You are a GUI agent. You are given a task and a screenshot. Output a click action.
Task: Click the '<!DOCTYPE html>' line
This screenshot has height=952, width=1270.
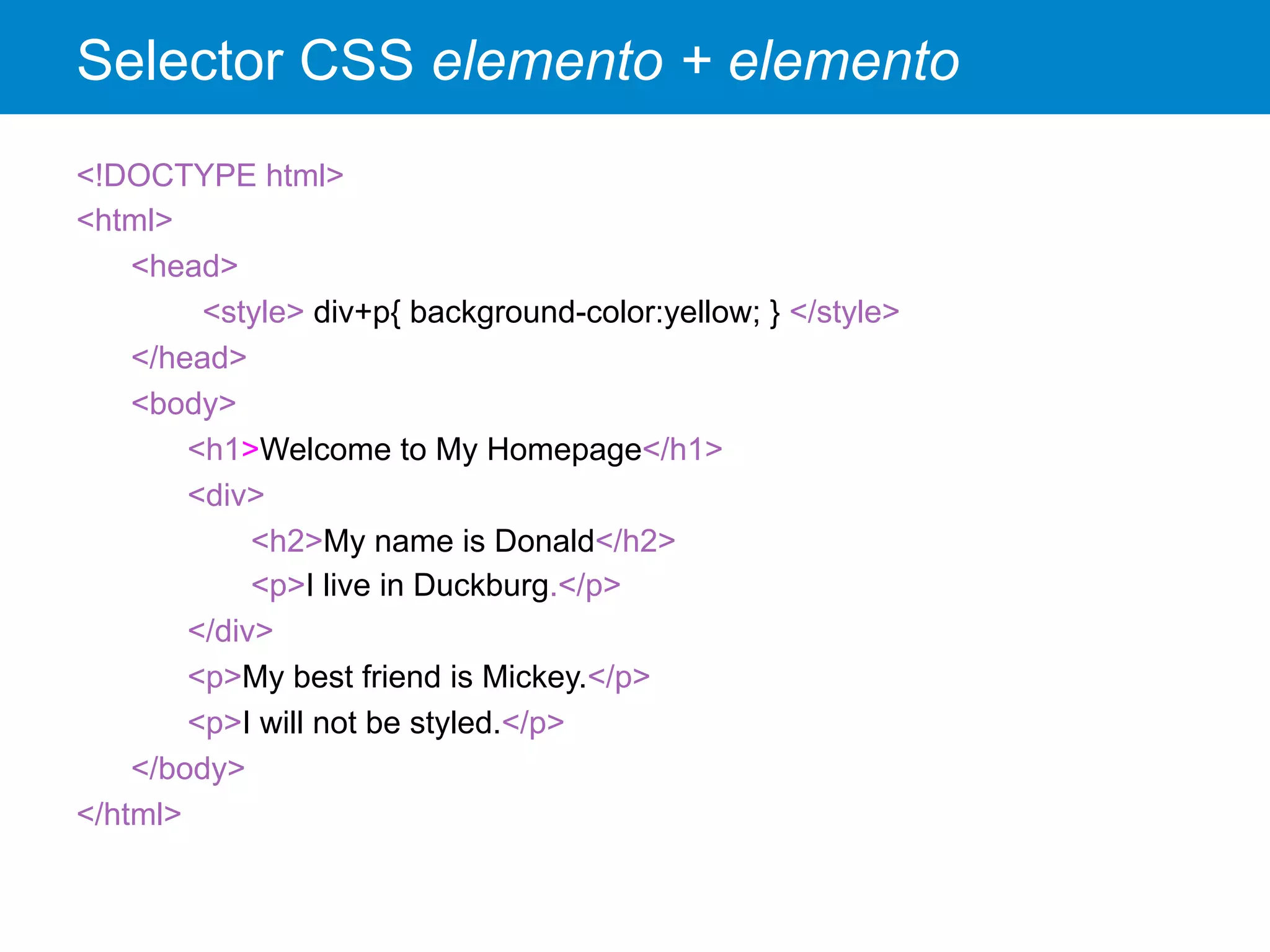click(210, 175)
